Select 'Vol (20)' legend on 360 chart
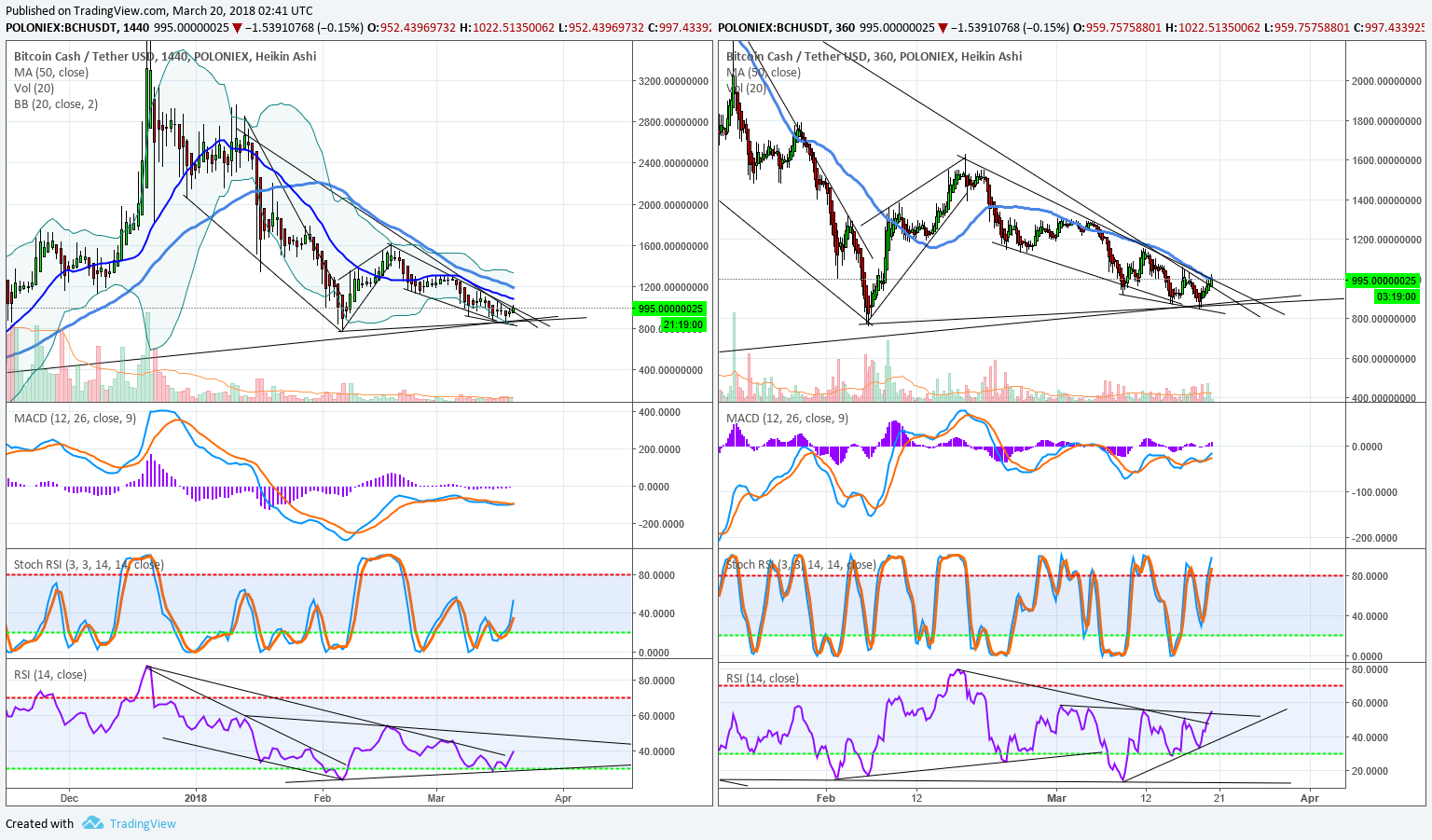This screenshot has width=1432, height=840. point(746,88)
